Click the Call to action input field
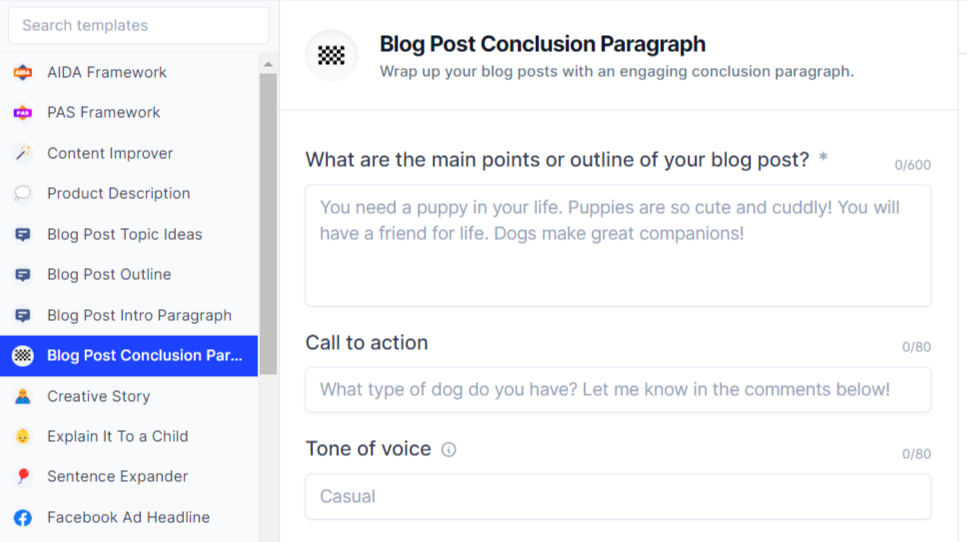 click(x=618, y=389)
